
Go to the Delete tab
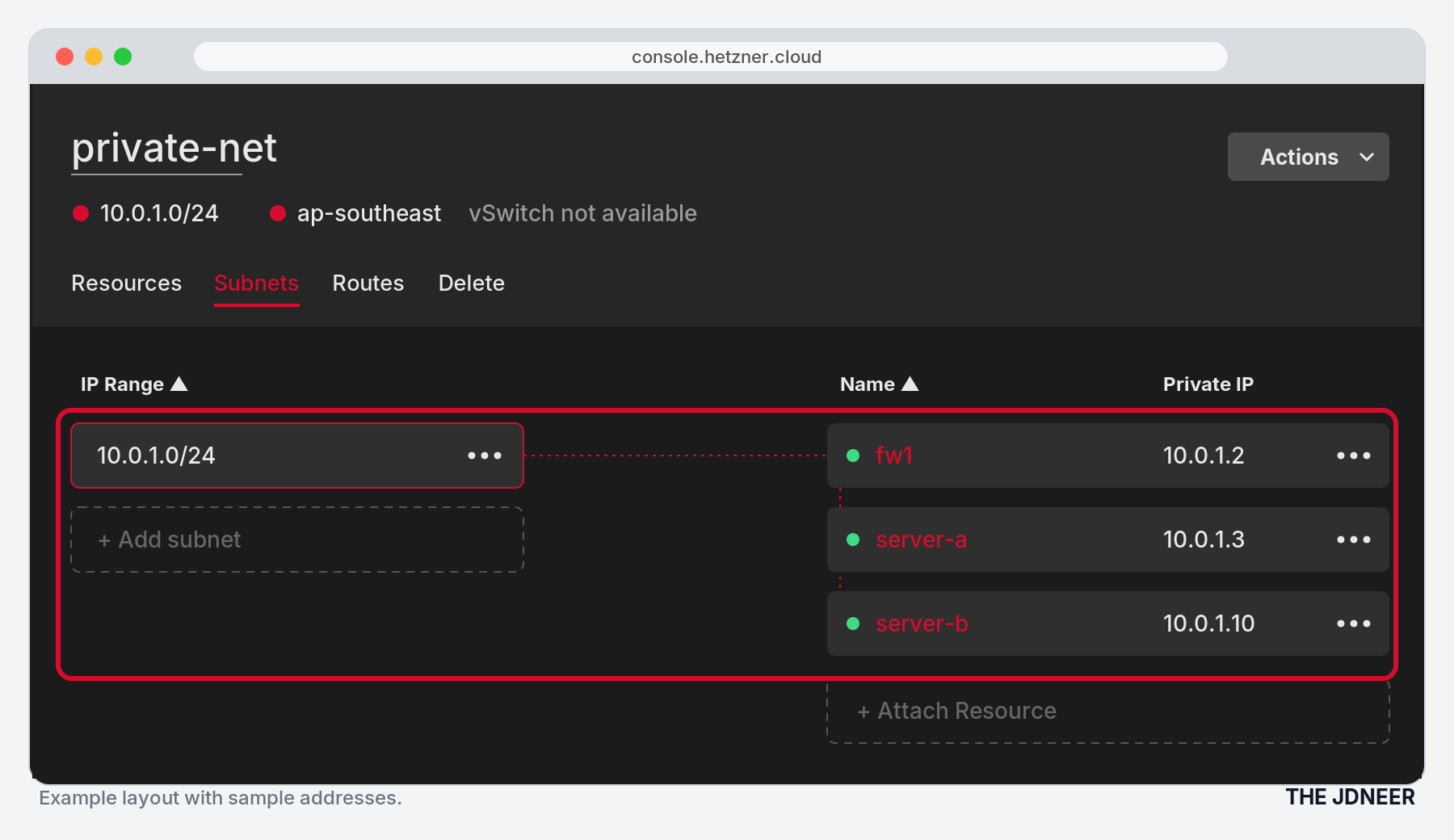point(472,283)
